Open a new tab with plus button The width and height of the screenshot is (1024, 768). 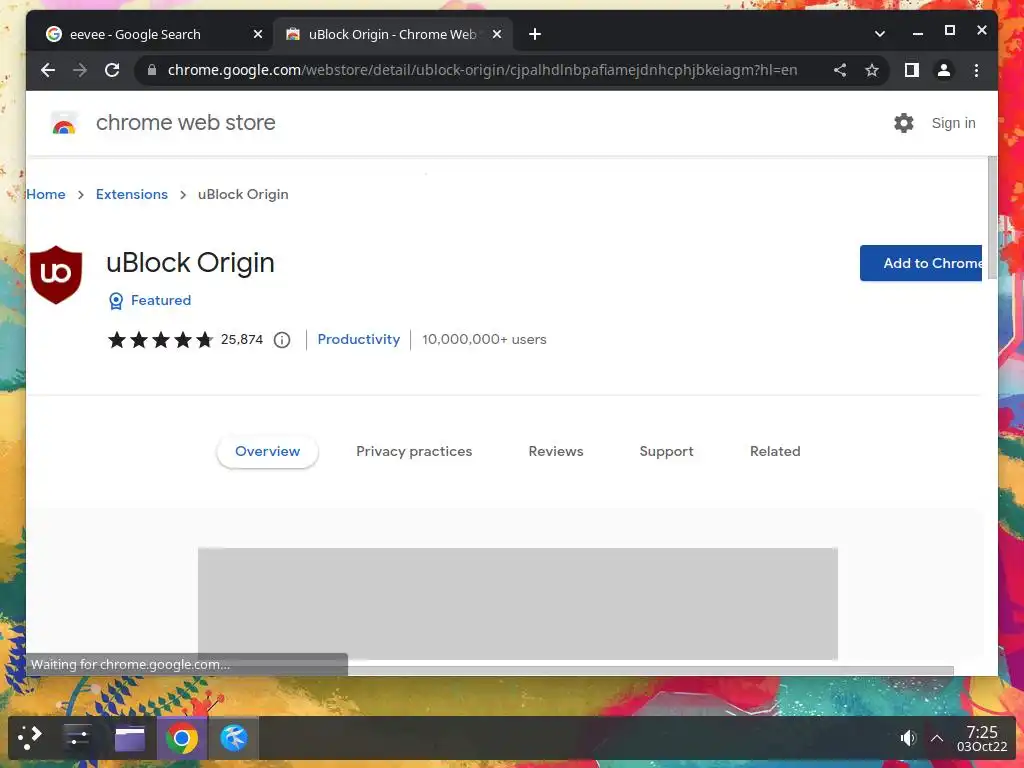535,34
